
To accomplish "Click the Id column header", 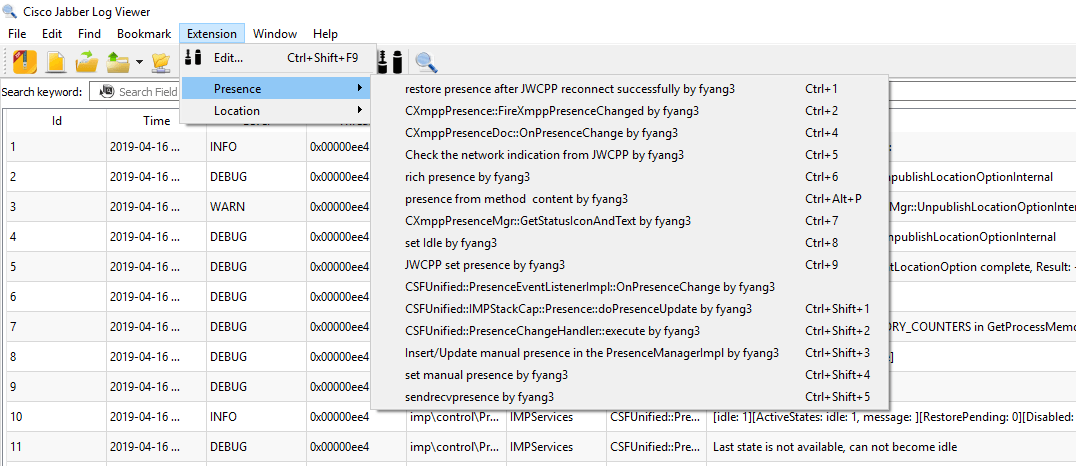I will (x=57, y=121).
